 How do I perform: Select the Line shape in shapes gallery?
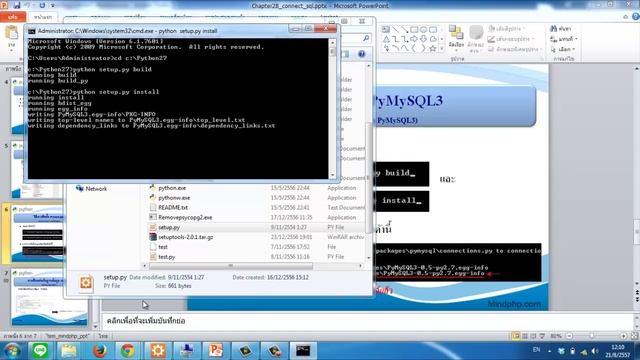click(395, 30)
